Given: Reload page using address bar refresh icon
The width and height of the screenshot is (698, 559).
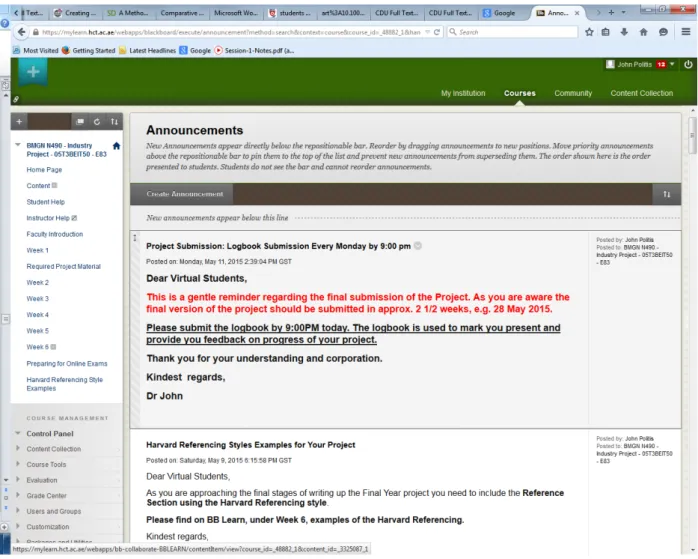Looking at the screenshot, I should (x=437, y=32).
